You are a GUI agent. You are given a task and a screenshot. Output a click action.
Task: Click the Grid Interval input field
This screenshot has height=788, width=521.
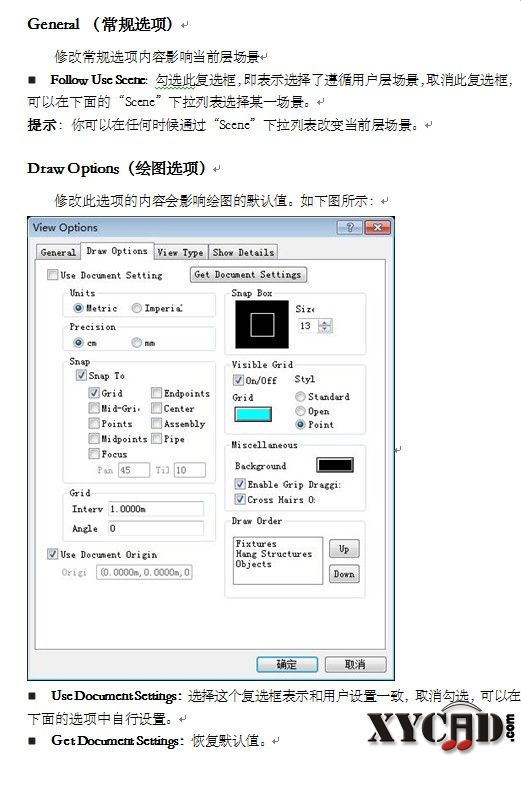(156, 509)
